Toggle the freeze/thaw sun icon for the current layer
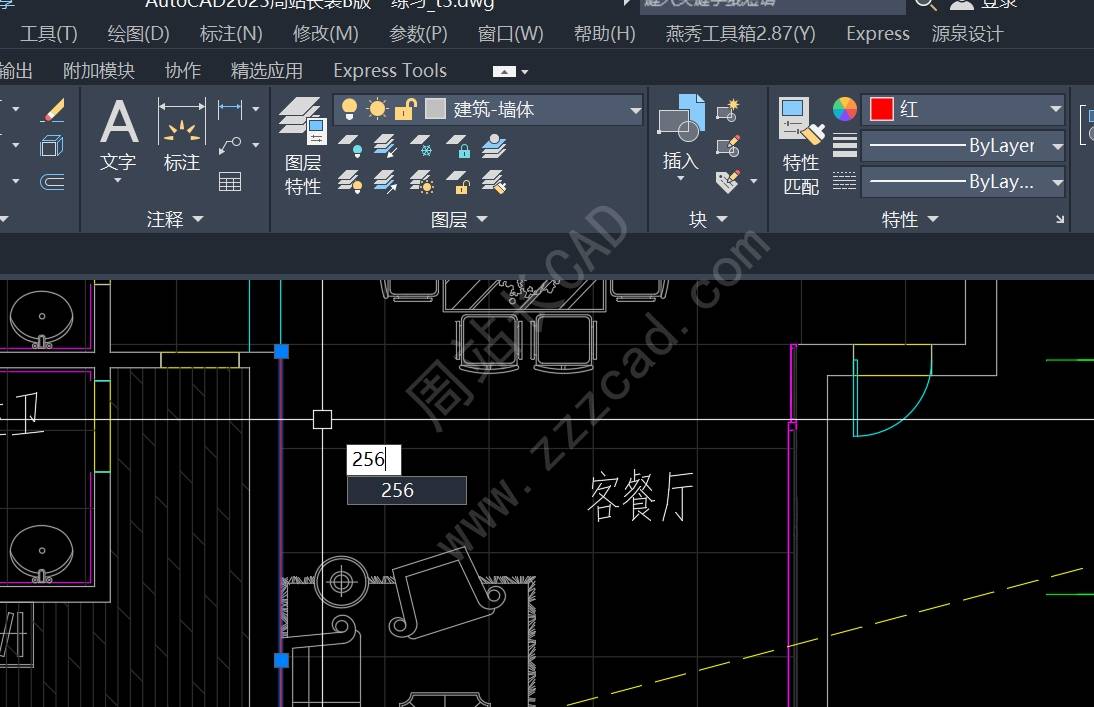Viewport: 1094px width, 707px height. tap(377, 109)
